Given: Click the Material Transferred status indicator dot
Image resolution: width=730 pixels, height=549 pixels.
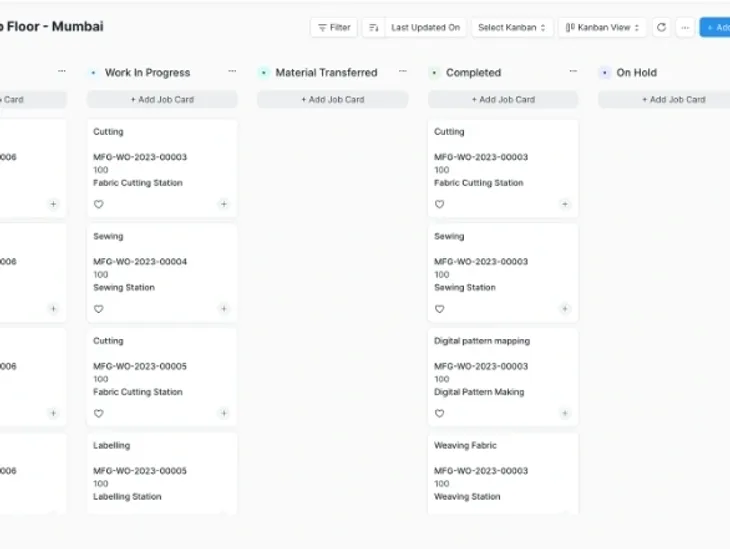Looking at the screenshot, I should (x=264, y=73).
